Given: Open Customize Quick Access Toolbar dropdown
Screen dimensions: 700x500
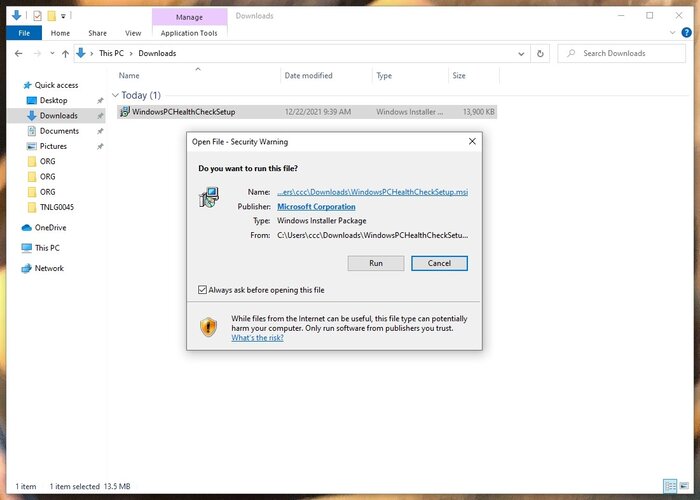Looking at the screenshot, I should 63,17.
